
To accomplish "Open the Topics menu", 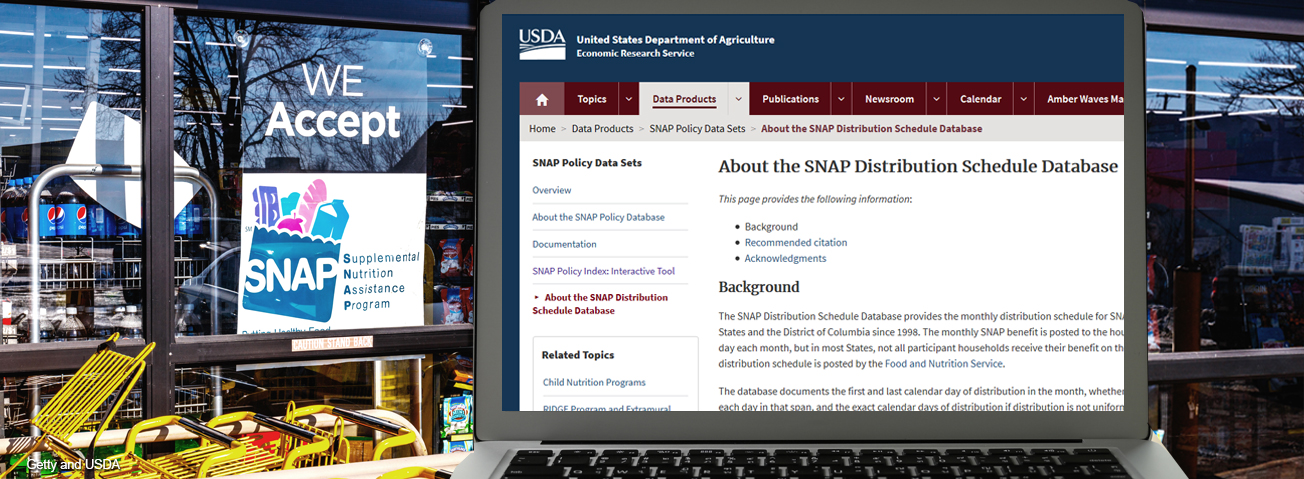I will click(592, 99).
